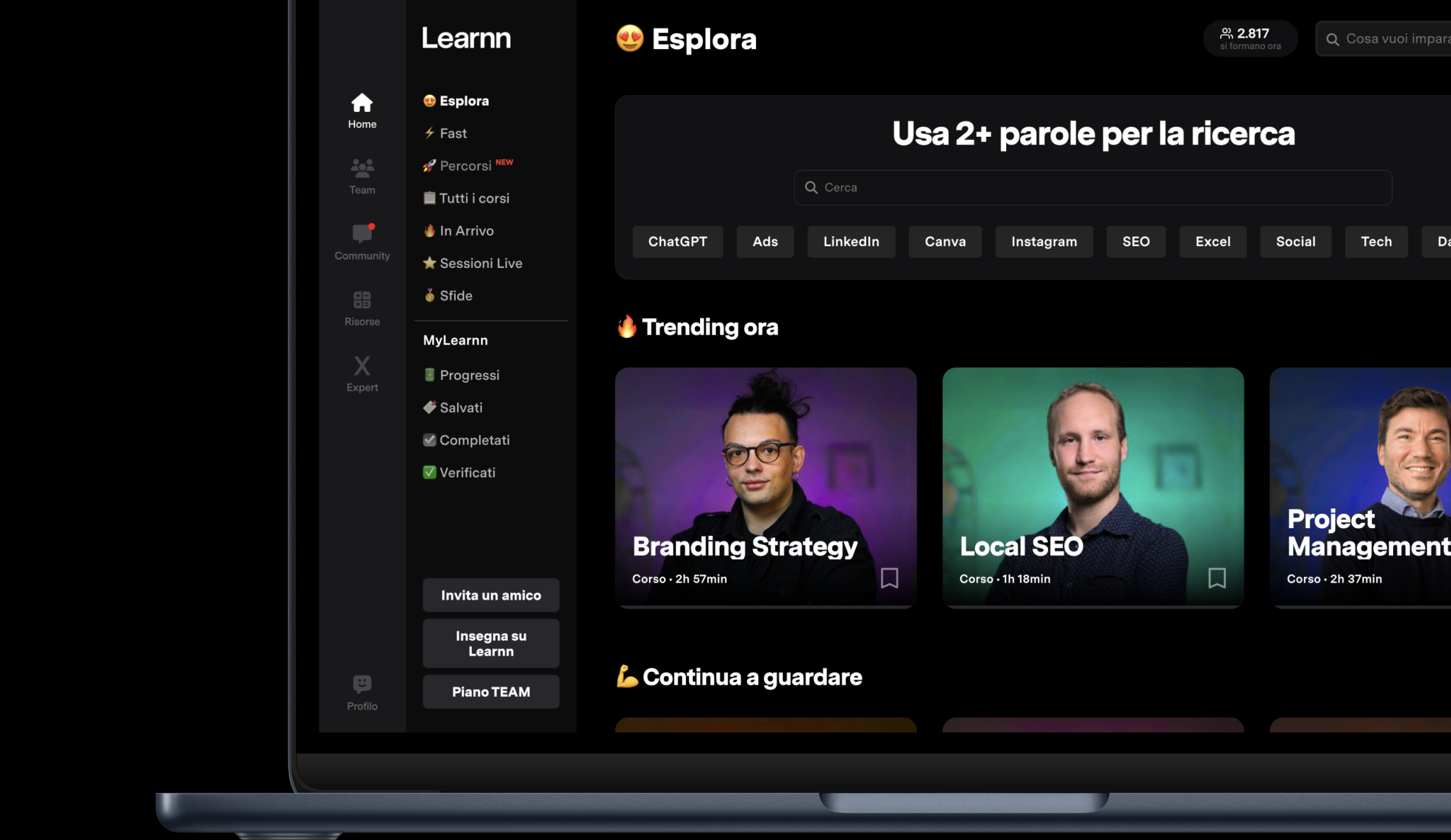Open the Team icon in sidebar

pos(361,169)
